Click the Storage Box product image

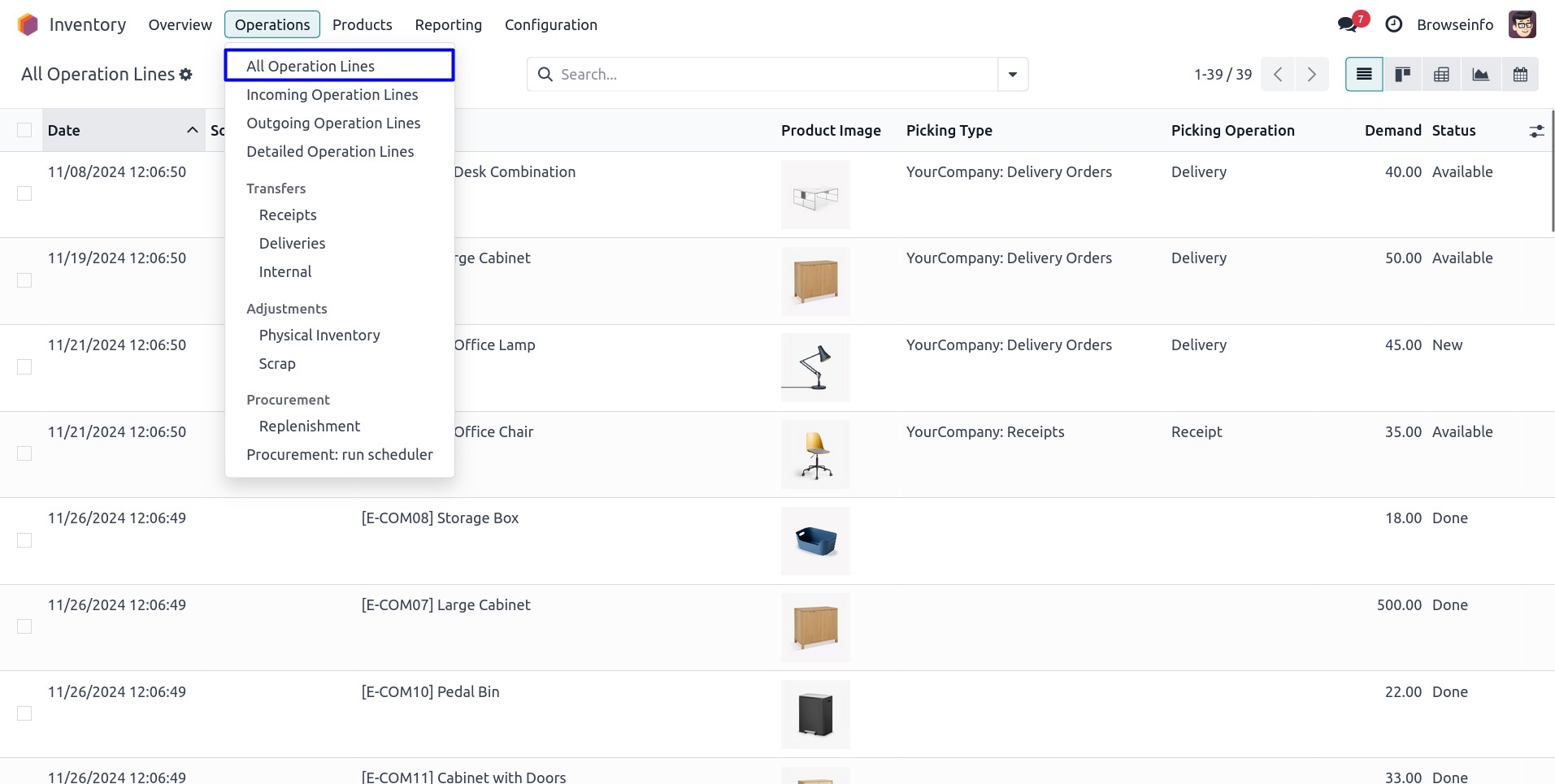pyautogui.click(x=815, y=541)
